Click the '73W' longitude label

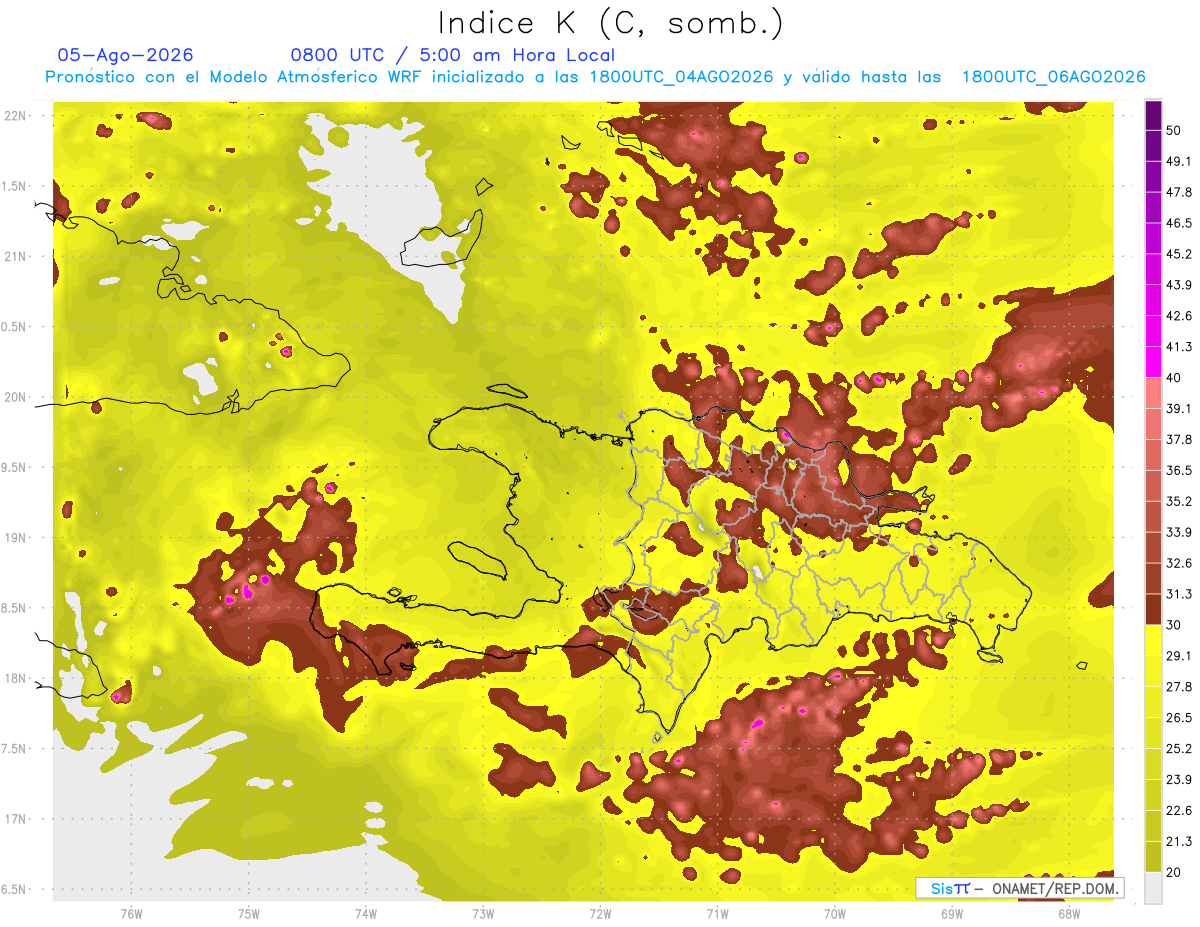[483, 913]
